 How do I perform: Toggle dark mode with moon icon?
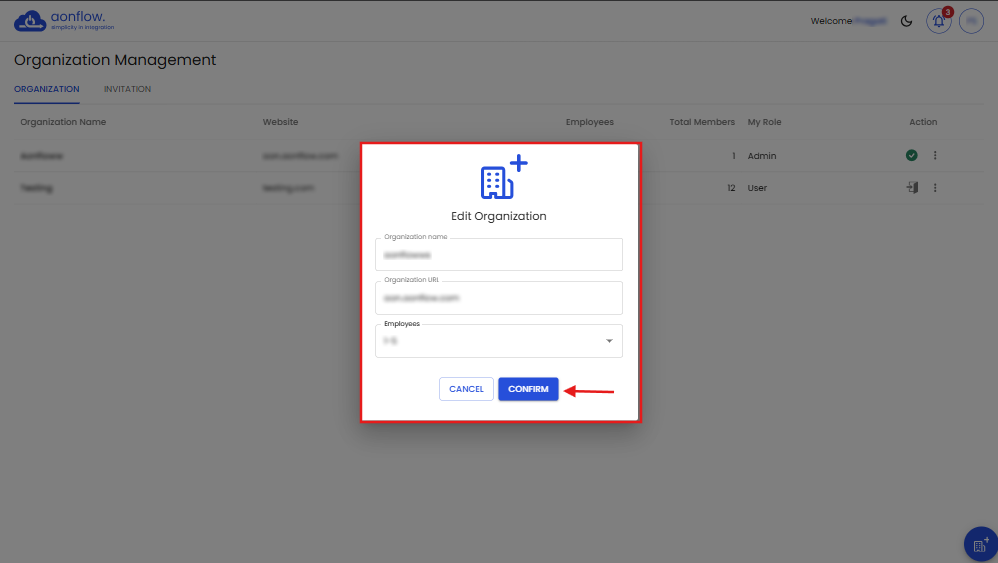pos(907,21)
